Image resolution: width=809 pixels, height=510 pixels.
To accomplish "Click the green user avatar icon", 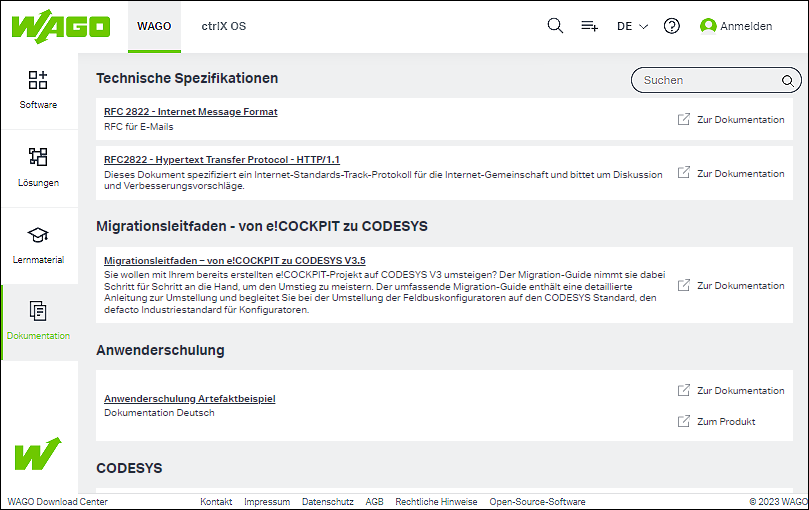I will [x=708, y=26].
